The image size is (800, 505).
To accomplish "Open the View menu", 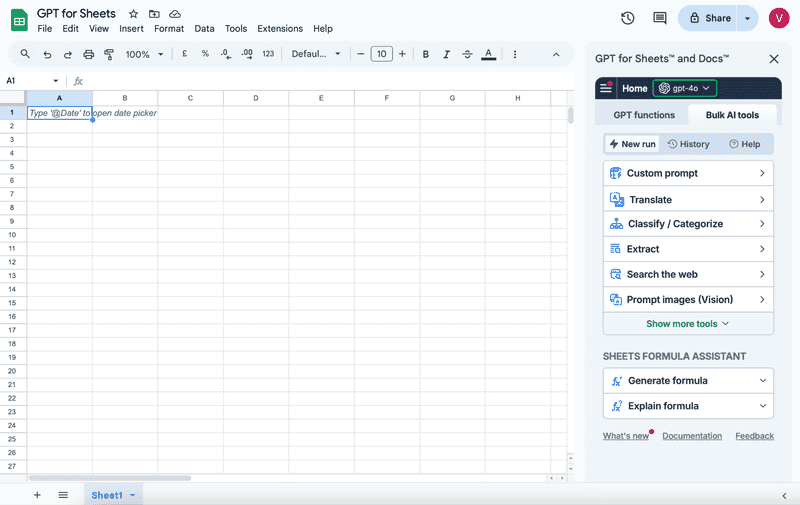I will [x=99, y=29].
